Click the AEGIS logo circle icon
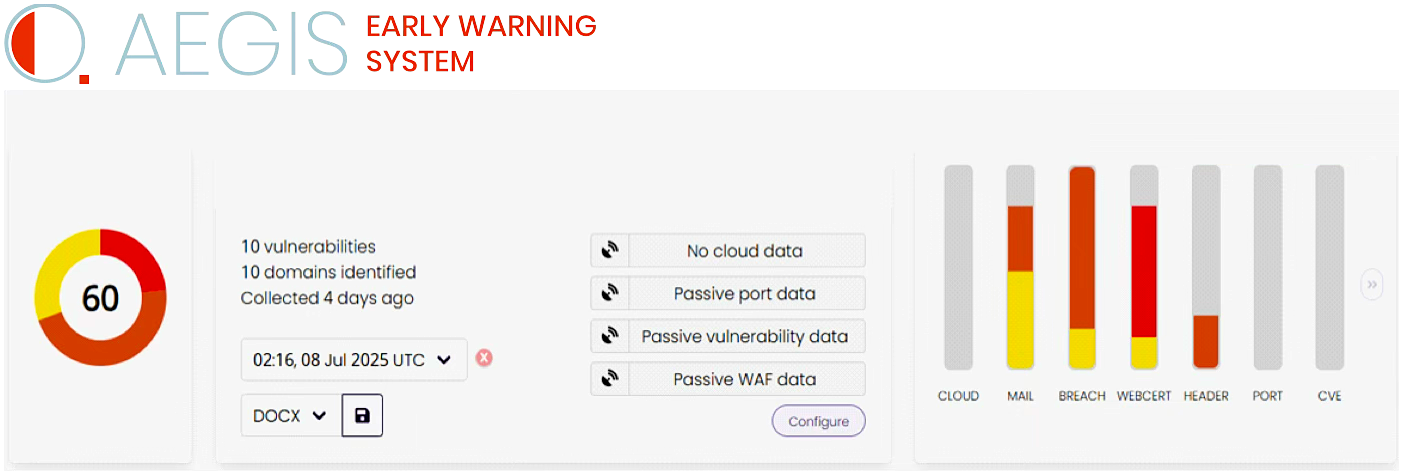The image size is (1409, 475). tap(46, 42)
